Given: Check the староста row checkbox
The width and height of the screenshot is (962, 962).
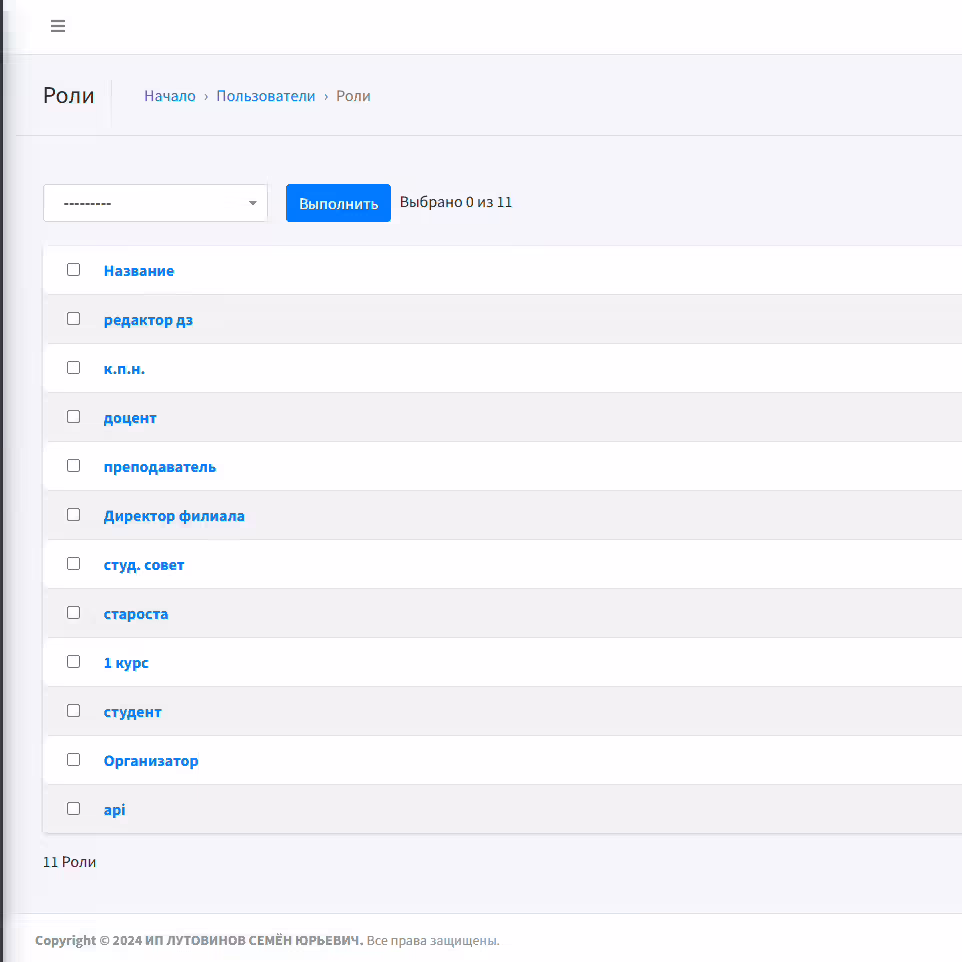Looking at the screenshot, I should (74, 613).
